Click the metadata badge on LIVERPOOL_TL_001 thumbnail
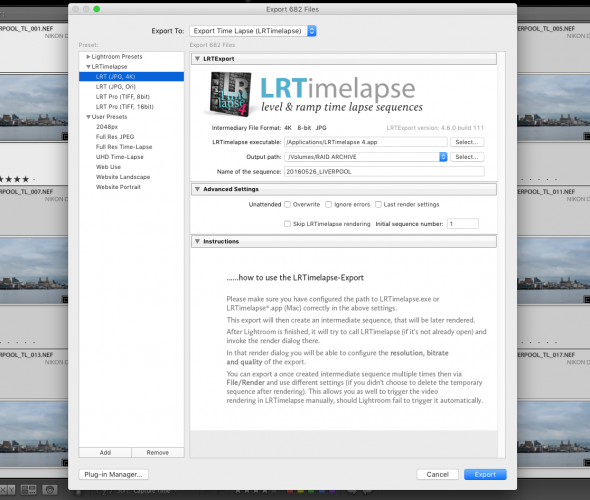Screen dimensions: 590x500 [x=65, y=136]
